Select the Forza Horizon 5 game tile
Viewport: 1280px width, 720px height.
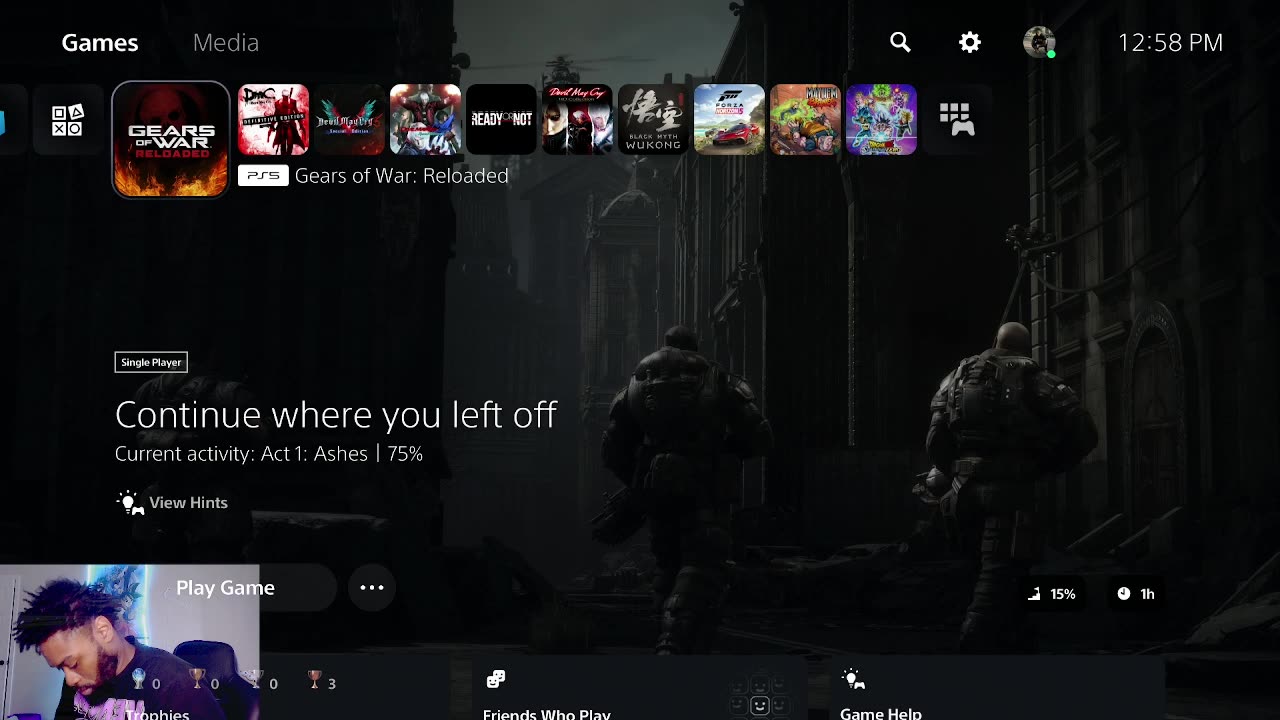730,120
